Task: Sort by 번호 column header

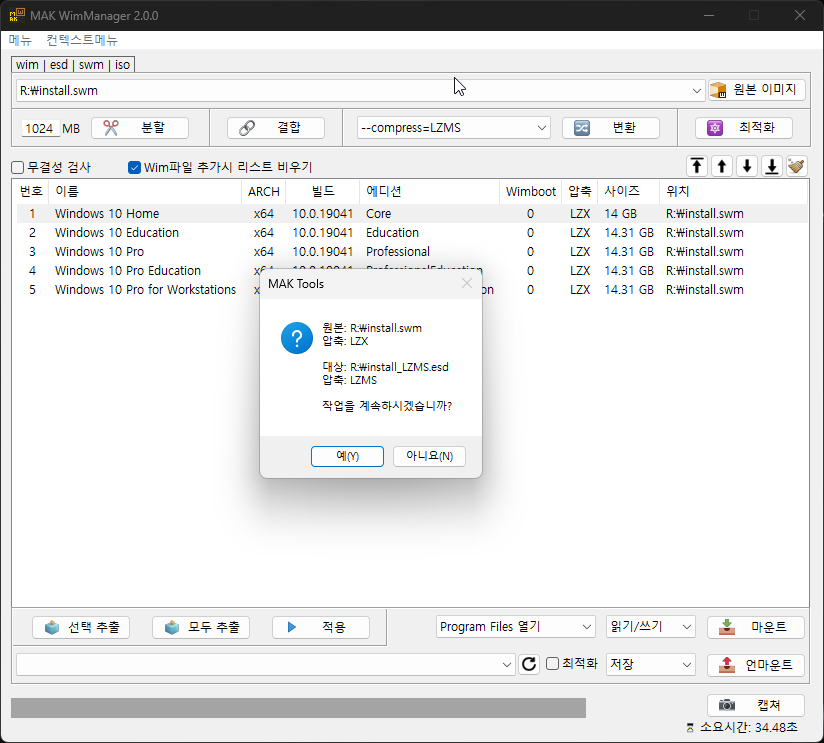Action: [31, 191]
